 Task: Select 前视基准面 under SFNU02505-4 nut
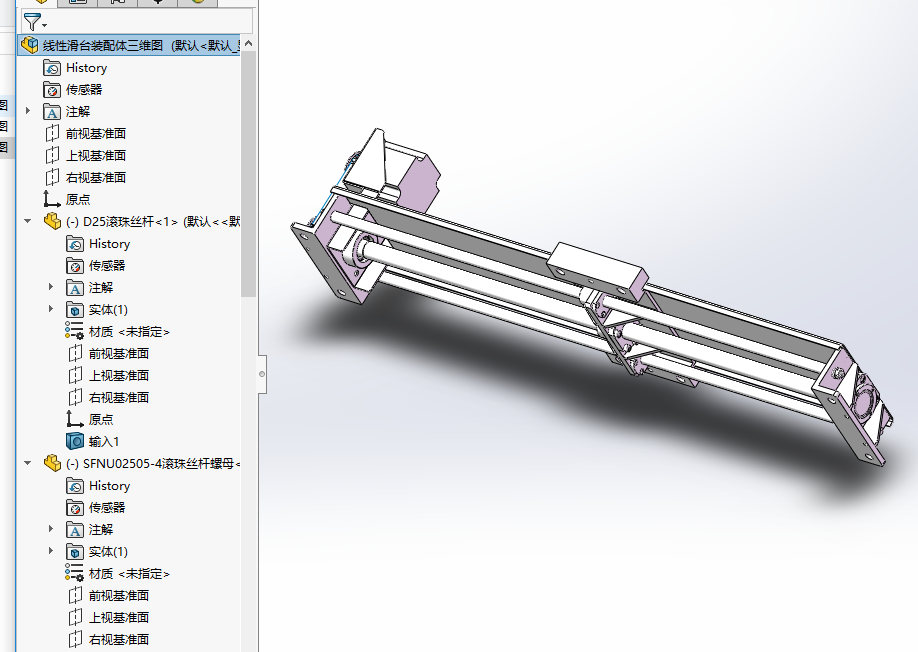108,596
